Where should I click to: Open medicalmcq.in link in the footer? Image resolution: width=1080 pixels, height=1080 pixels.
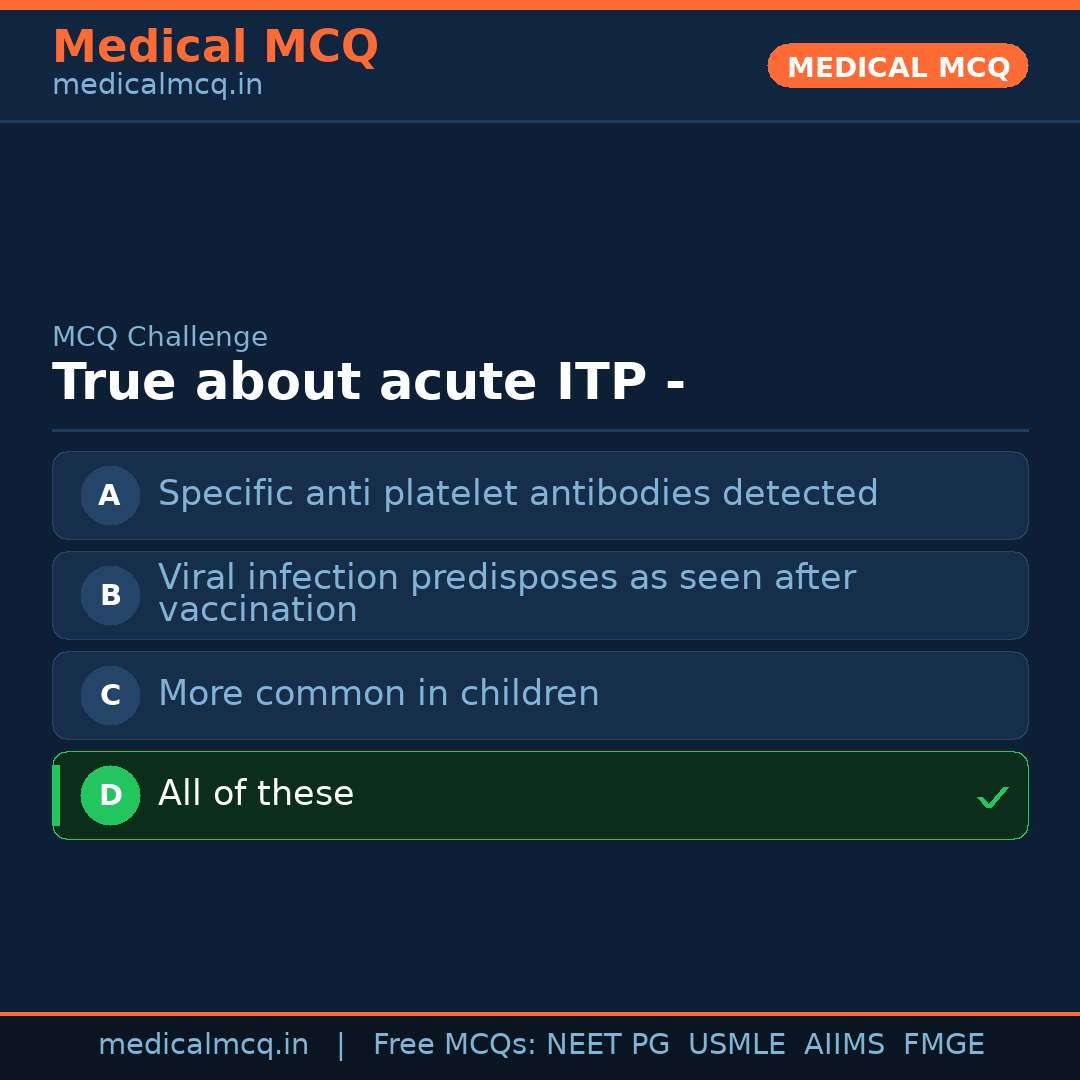click(203, 1045)
